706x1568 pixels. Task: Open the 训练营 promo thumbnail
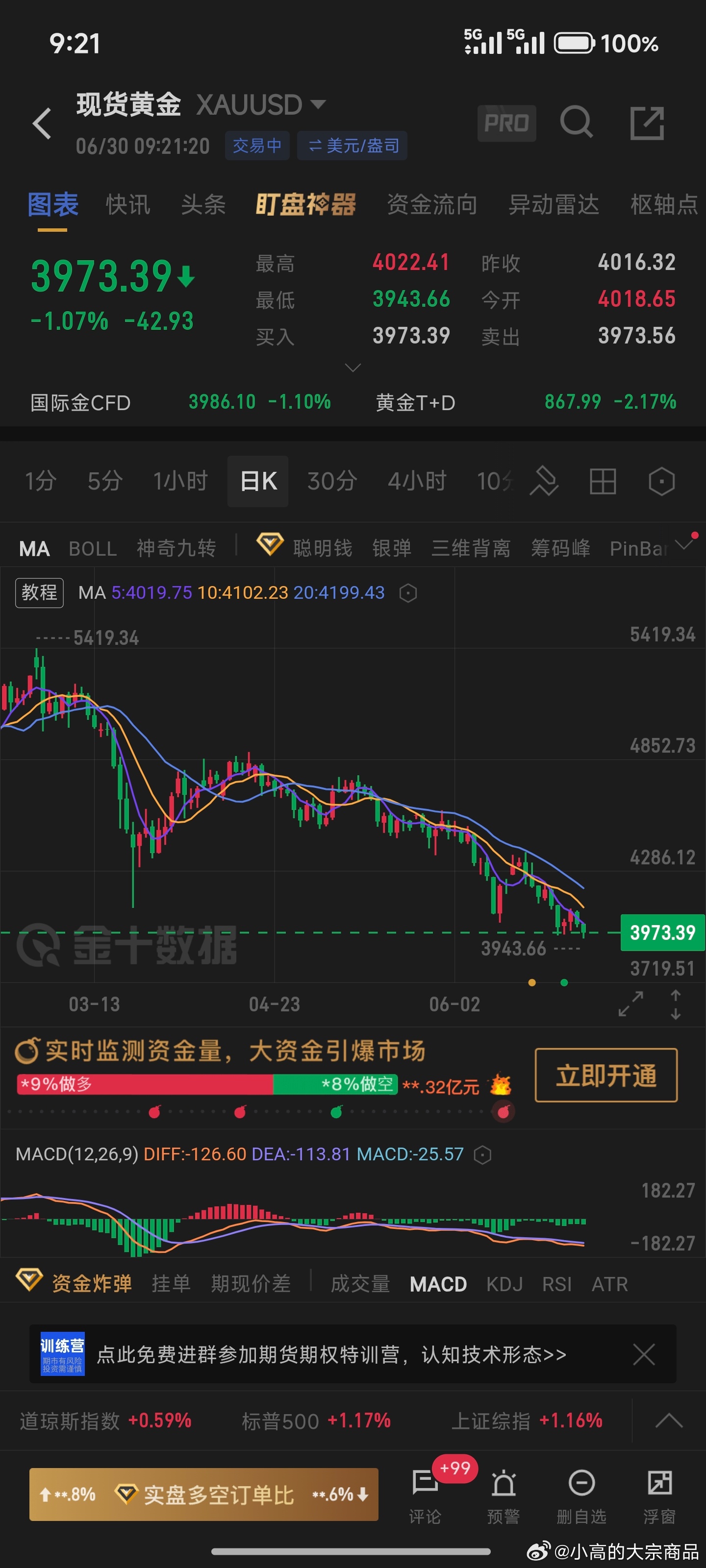click(63, 1354)
